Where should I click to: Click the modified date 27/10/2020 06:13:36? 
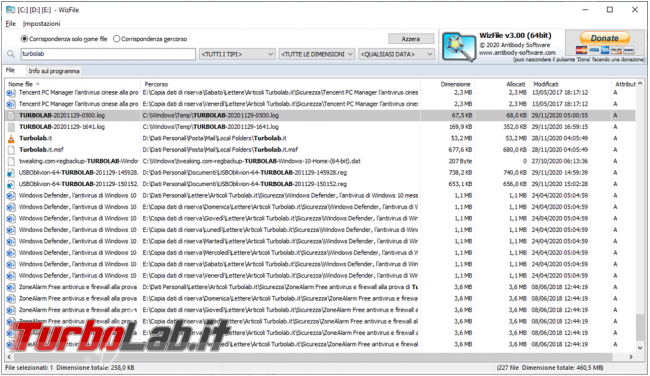pos(560,161)
